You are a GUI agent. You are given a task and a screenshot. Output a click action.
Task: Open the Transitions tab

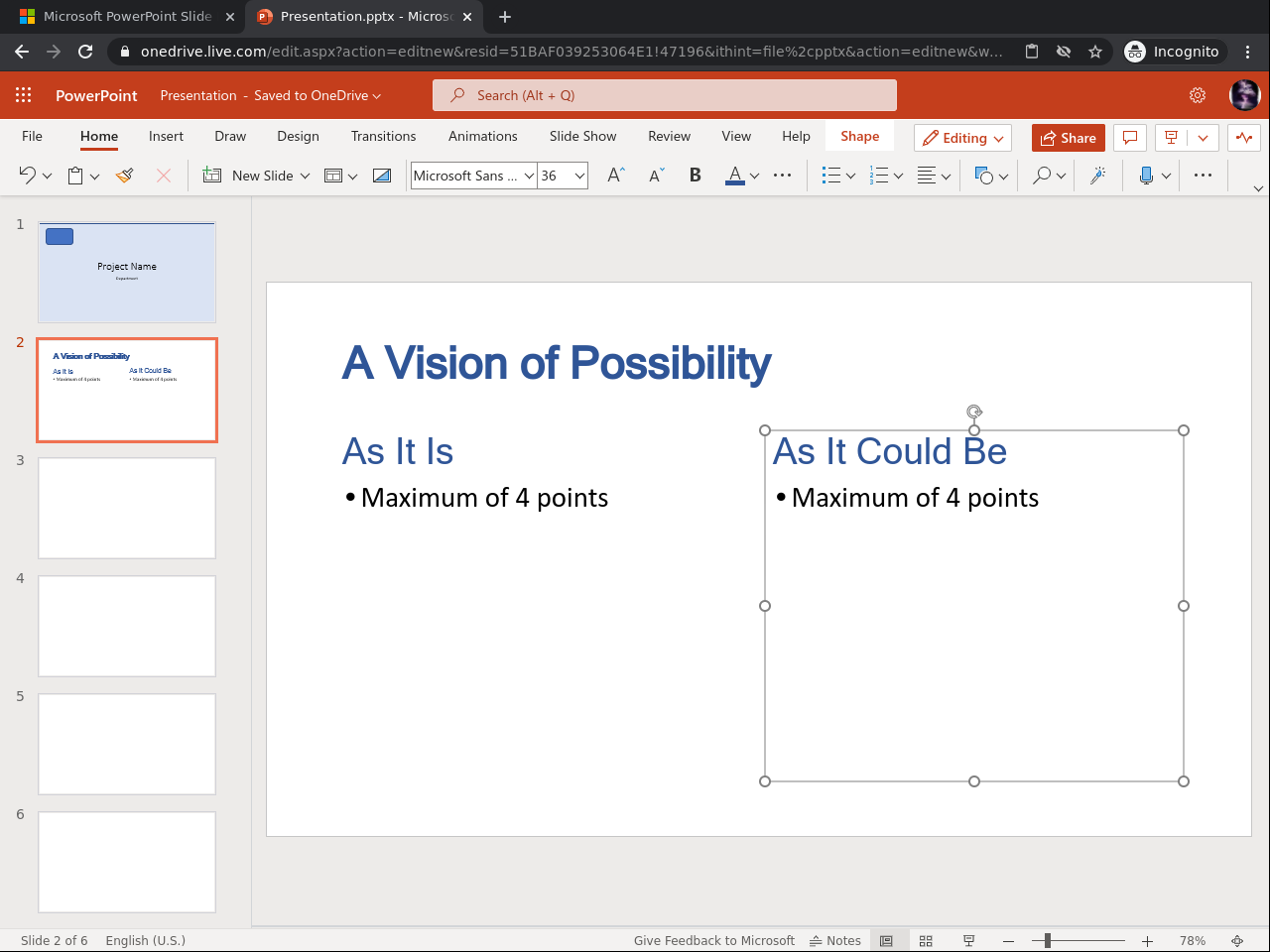click(383, 136)
